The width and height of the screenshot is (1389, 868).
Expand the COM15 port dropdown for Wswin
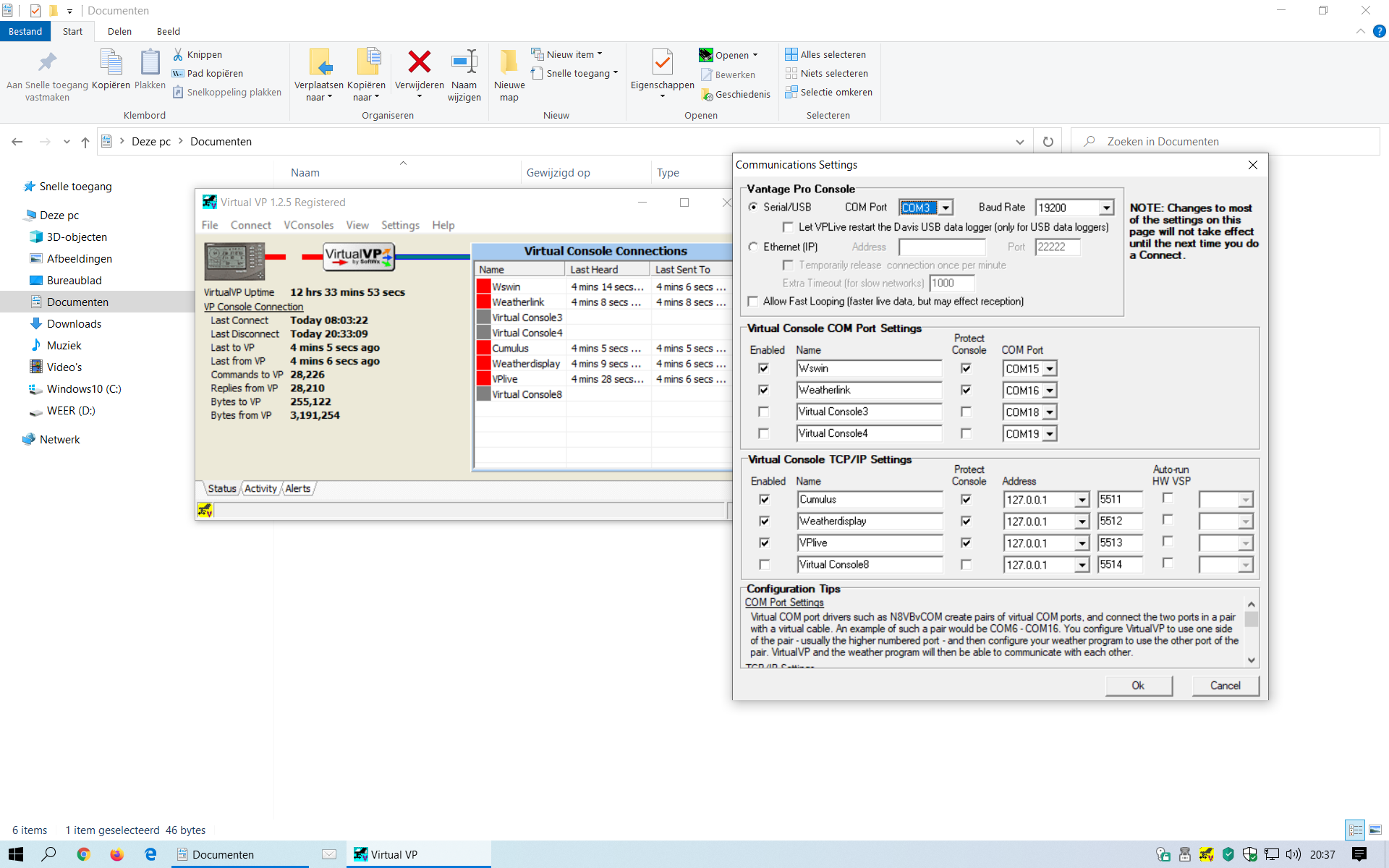point(1050,369)
